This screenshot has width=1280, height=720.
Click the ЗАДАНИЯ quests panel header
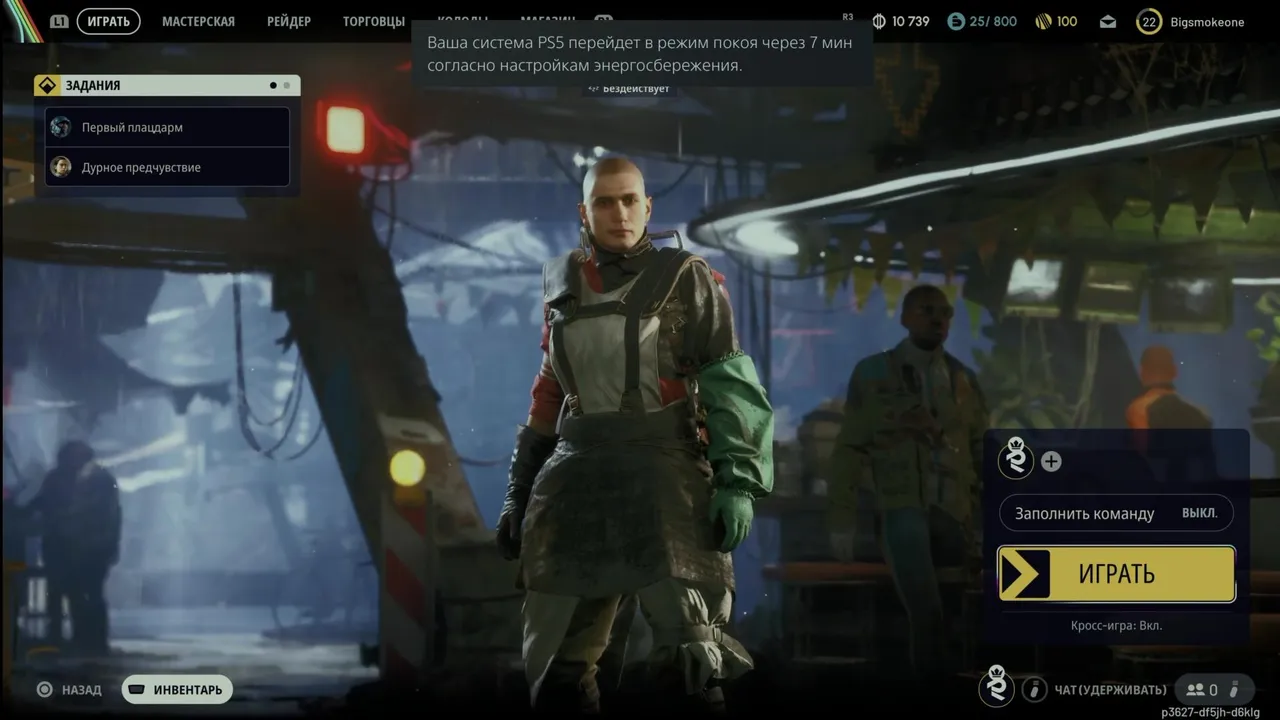[x=167, y=85]
